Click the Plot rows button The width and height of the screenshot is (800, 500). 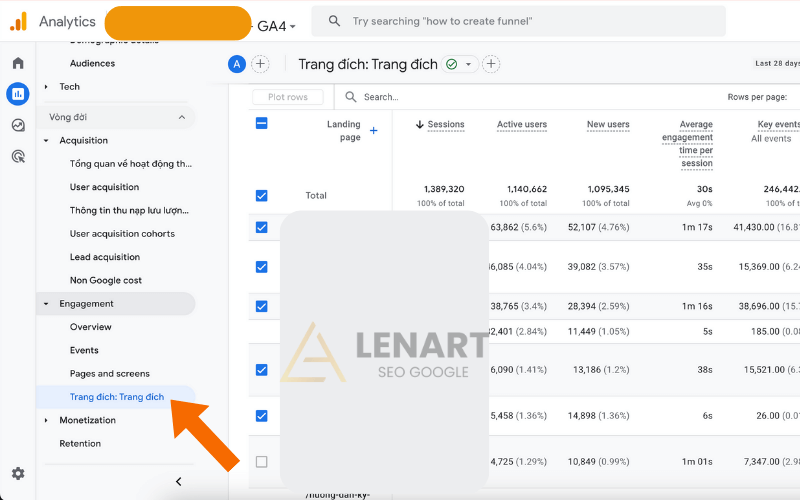tap(288, 97)
